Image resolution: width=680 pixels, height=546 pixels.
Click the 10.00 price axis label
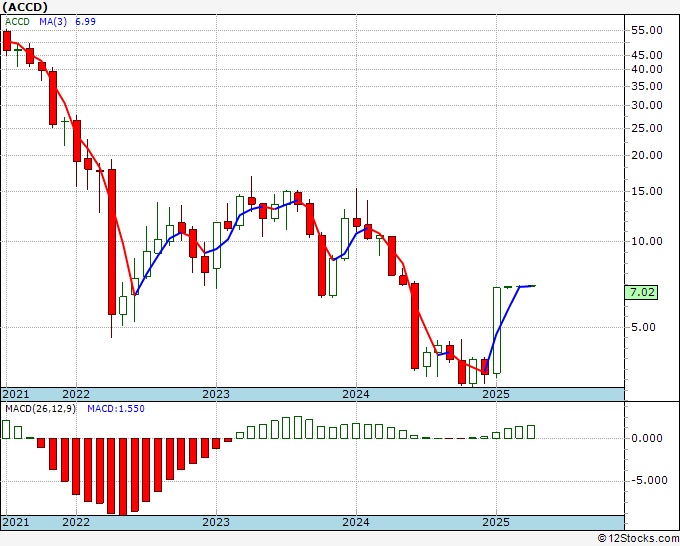(x=647, y=241)
